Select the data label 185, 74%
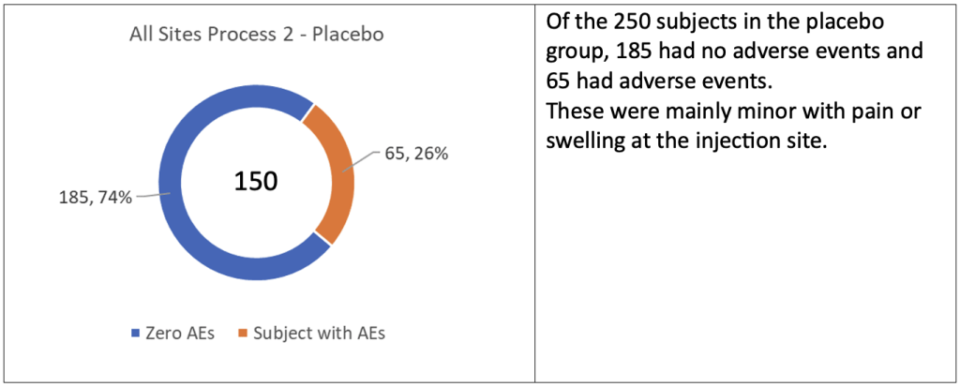Viewport: 960px width, 387px height. point(96,198)
